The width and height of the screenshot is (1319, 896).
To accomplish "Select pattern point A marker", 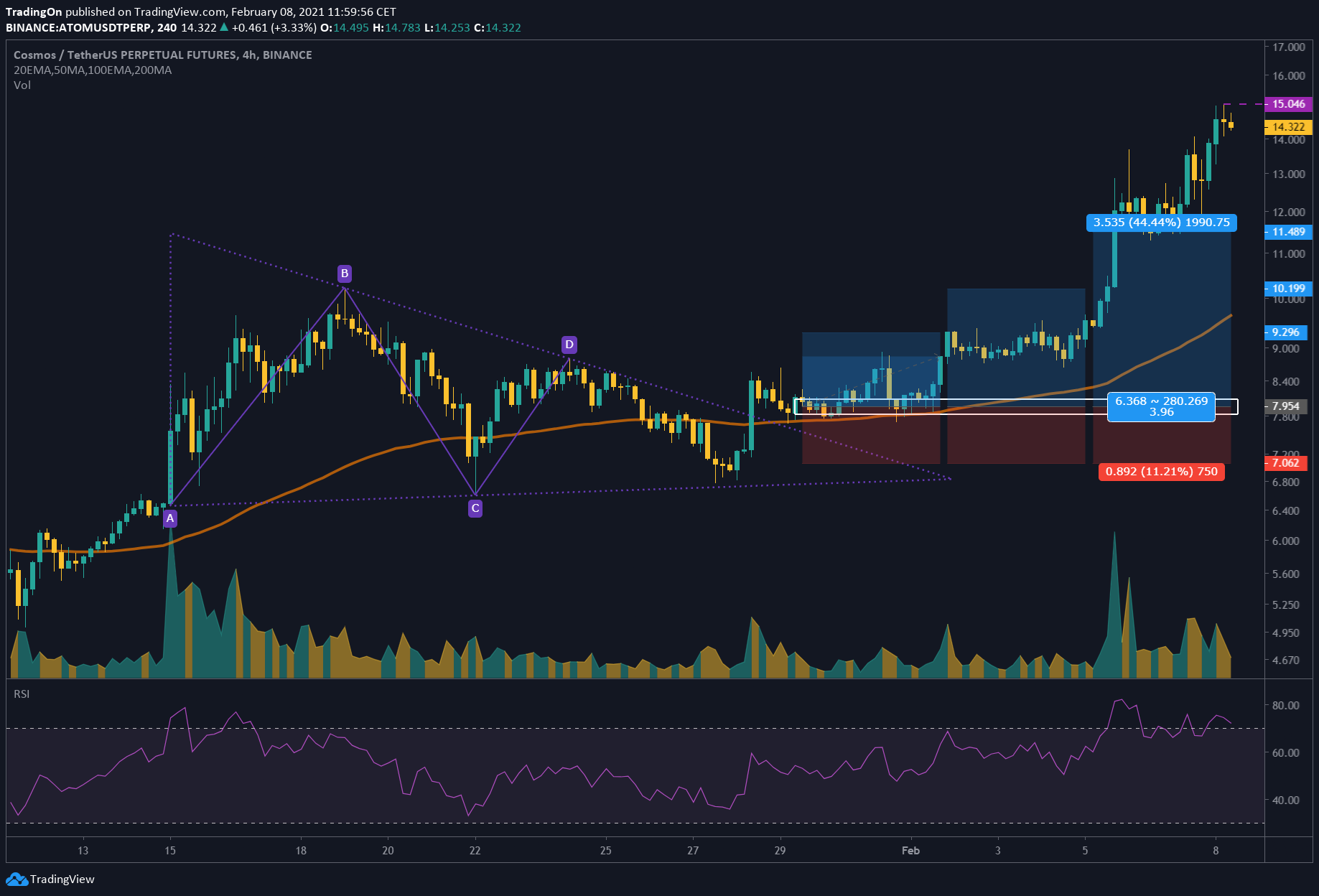I will 170,518.
